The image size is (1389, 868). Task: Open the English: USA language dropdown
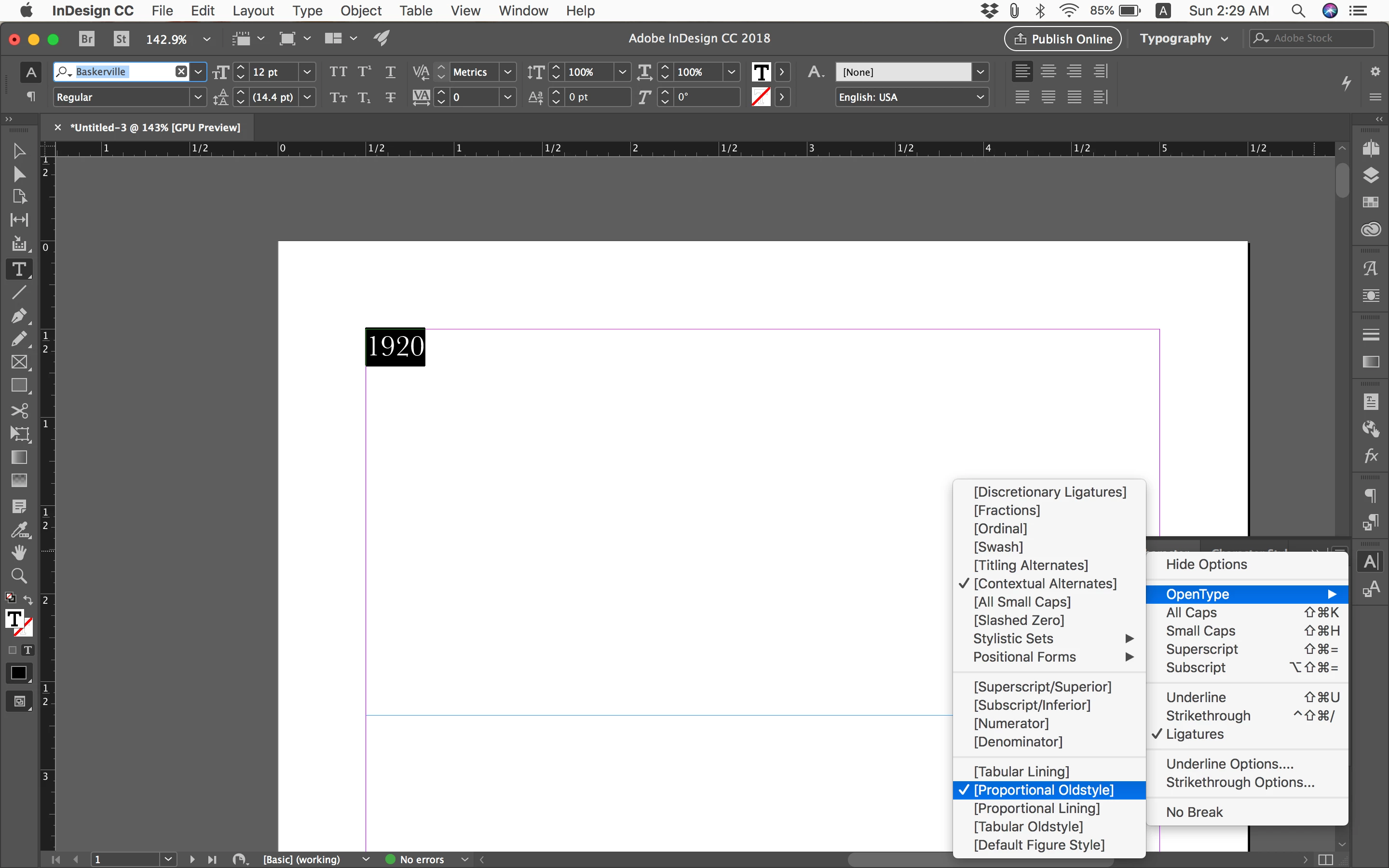[912, 97]
